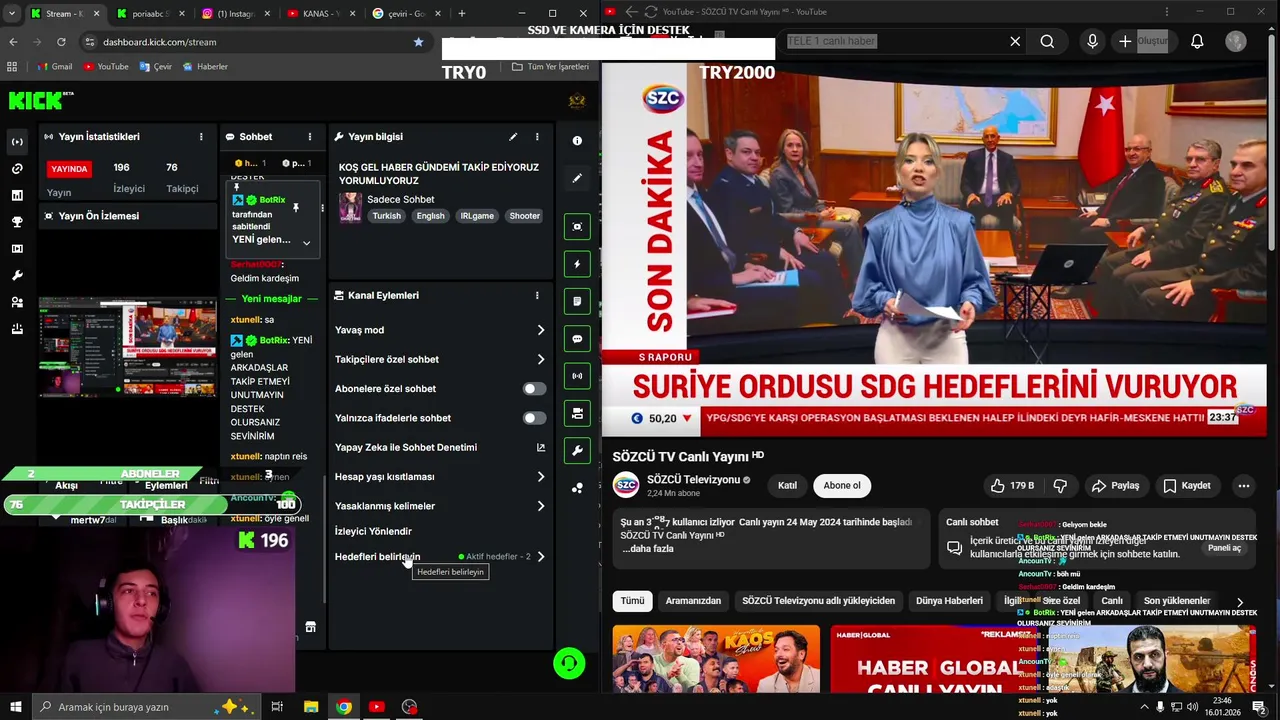The image size is (1280, 720).
Task: Click İzleyici Yönlendir in Kanal Eylemleri
Action: pos(373,531)
